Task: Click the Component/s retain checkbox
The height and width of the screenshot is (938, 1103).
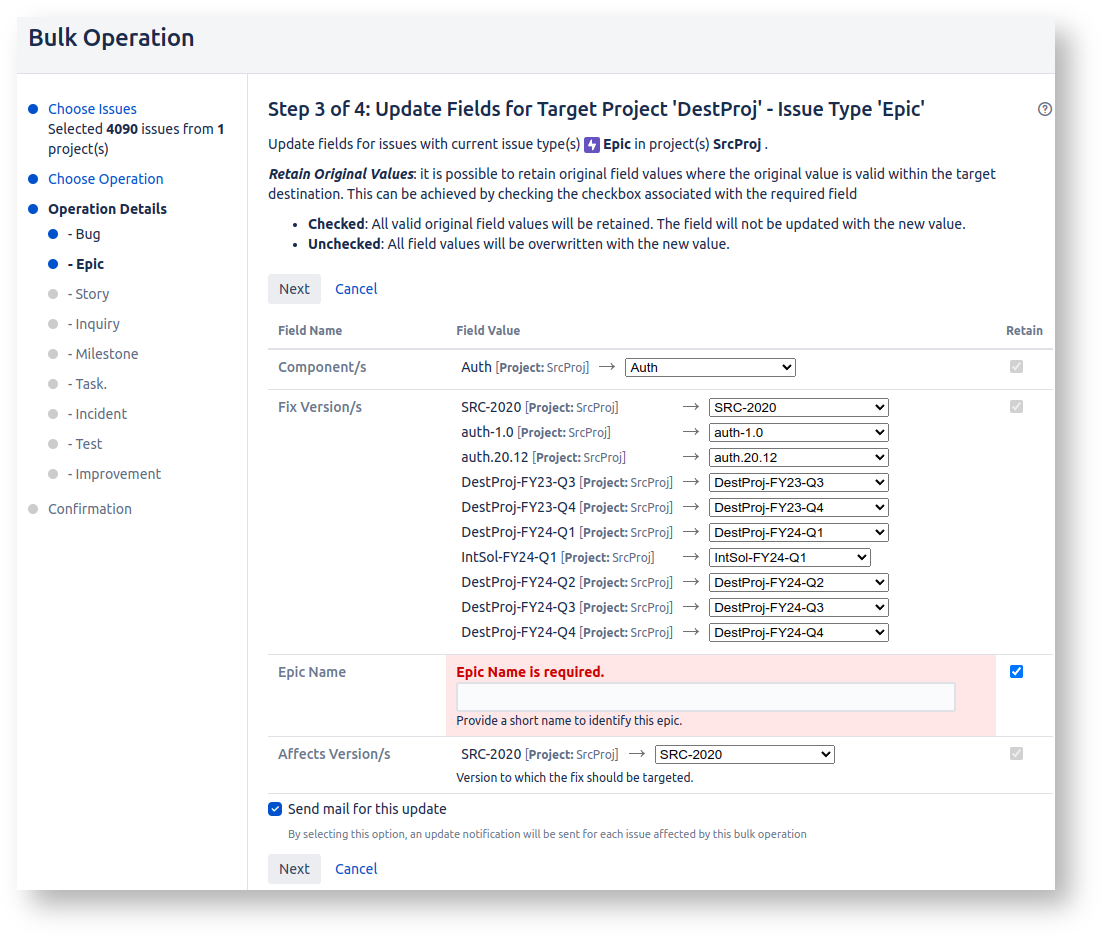Action: (1016, 367)
